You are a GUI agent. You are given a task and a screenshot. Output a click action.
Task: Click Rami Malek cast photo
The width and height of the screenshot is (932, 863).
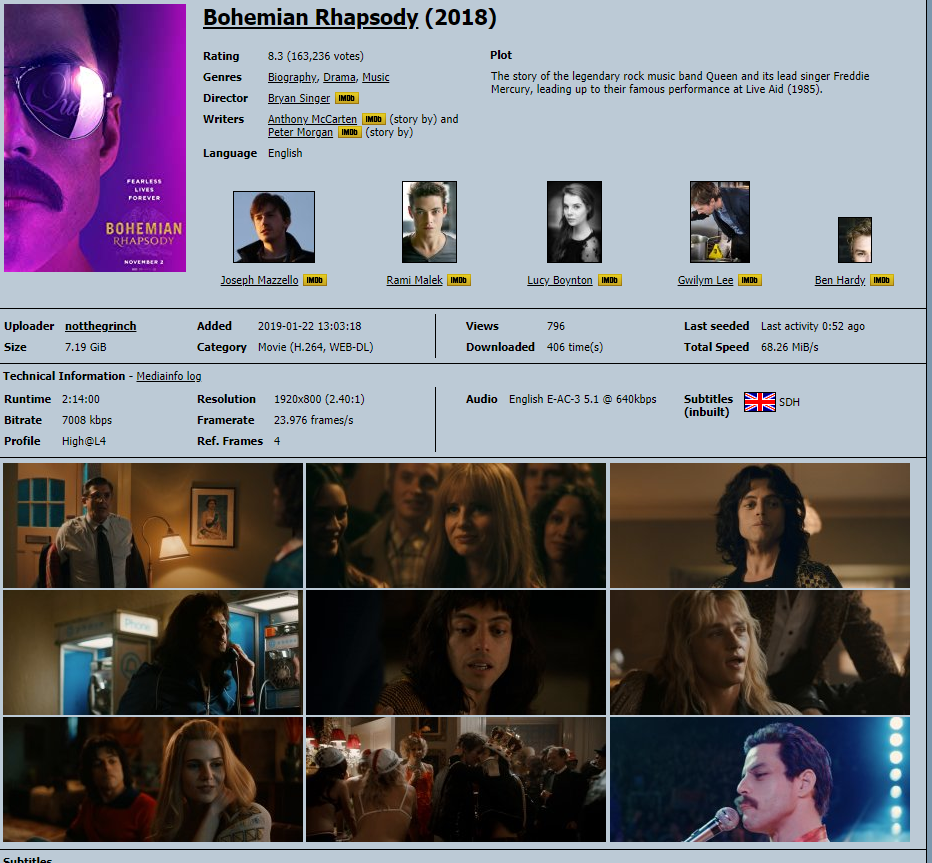(x=429, y=222)
